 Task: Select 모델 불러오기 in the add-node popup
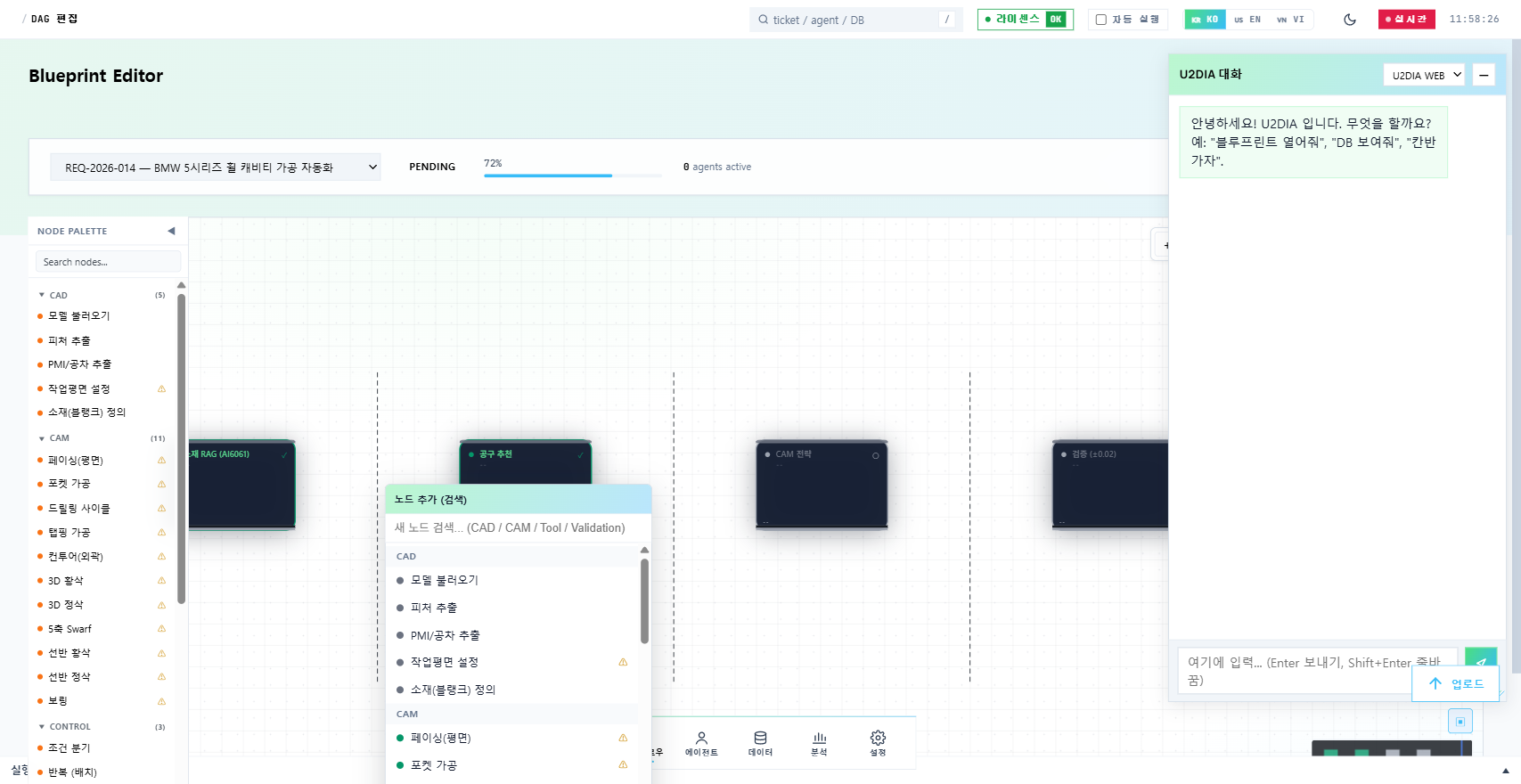coord(512,581)
